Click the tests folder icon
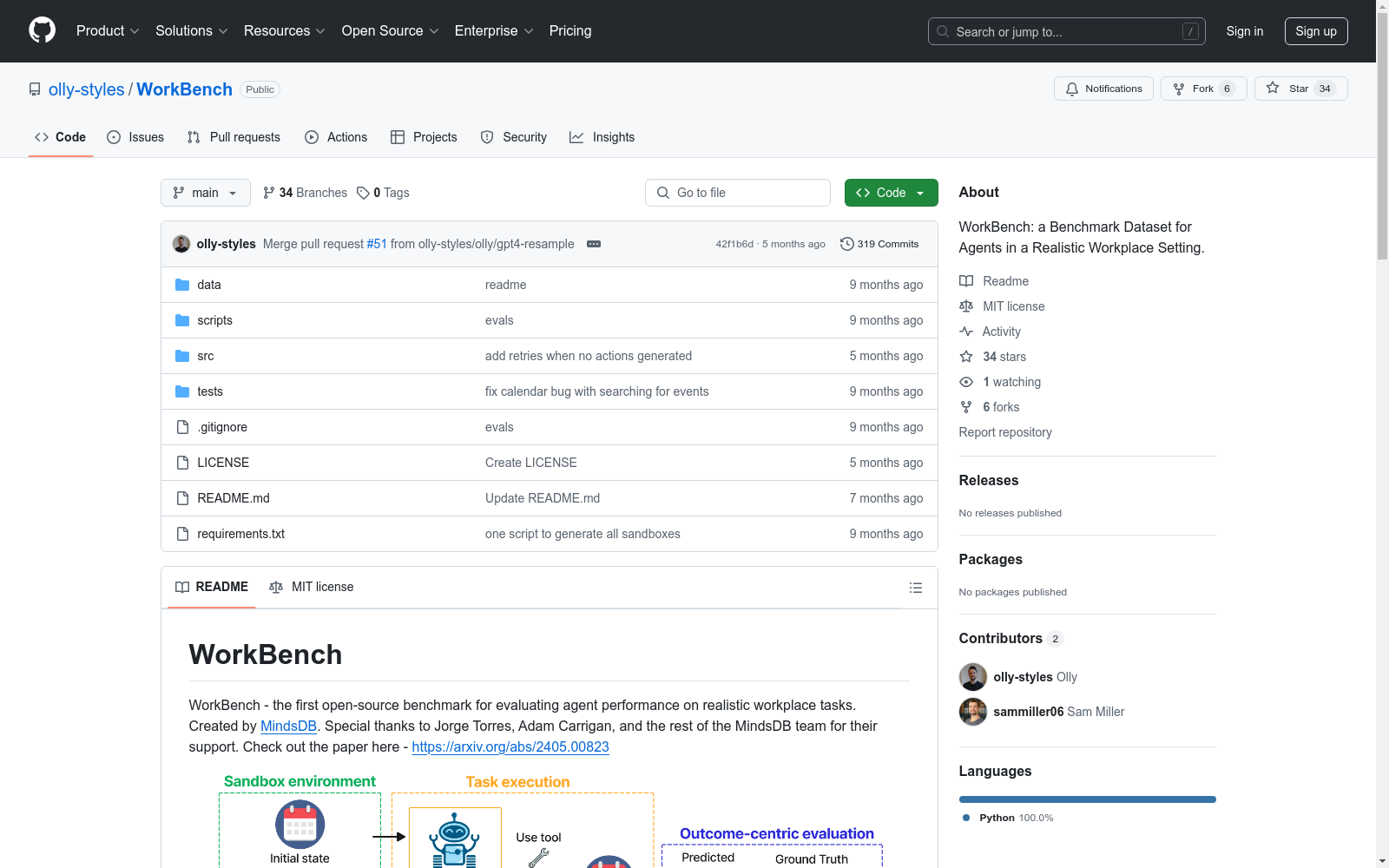 click(x=182, y=391)
